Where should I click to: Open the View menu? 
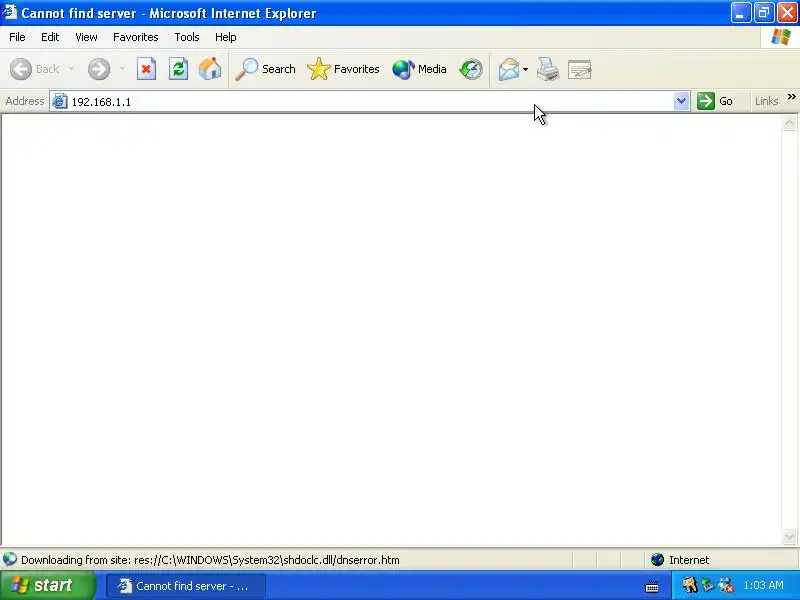[x=86, y=37]
